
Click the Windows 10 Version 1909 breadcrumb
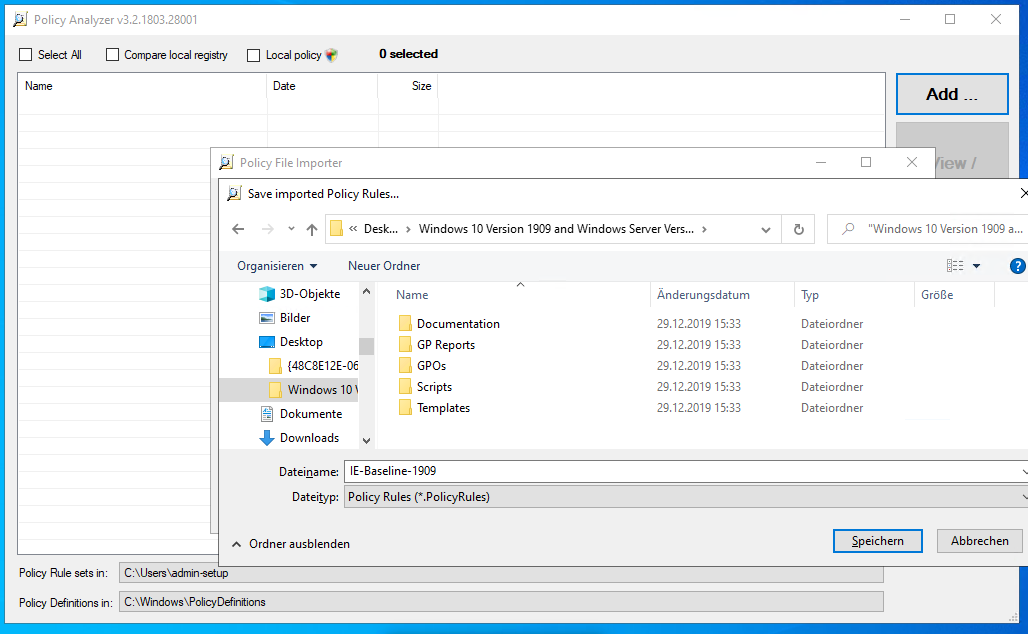(x=556, y=229)
